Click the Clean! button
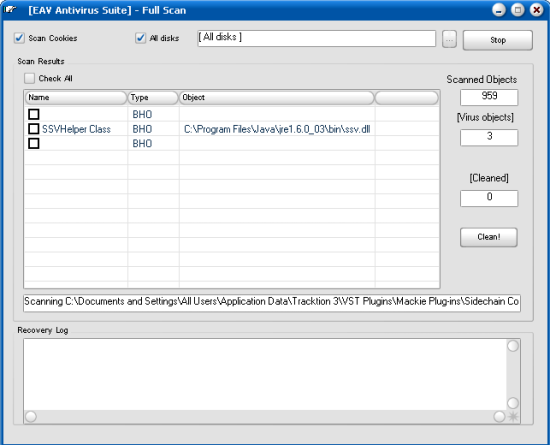The image size is (550, 445). click(x=489, y=237)
